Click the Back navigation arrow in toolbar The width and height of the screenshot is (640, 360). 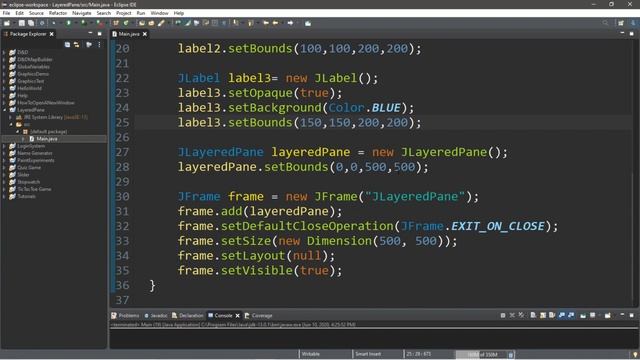[276, 23]
